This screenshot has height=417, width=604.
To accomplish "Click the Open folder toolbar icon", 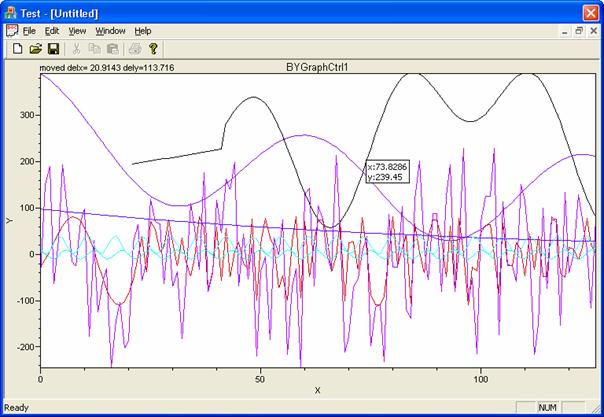I will coord(35,48).
